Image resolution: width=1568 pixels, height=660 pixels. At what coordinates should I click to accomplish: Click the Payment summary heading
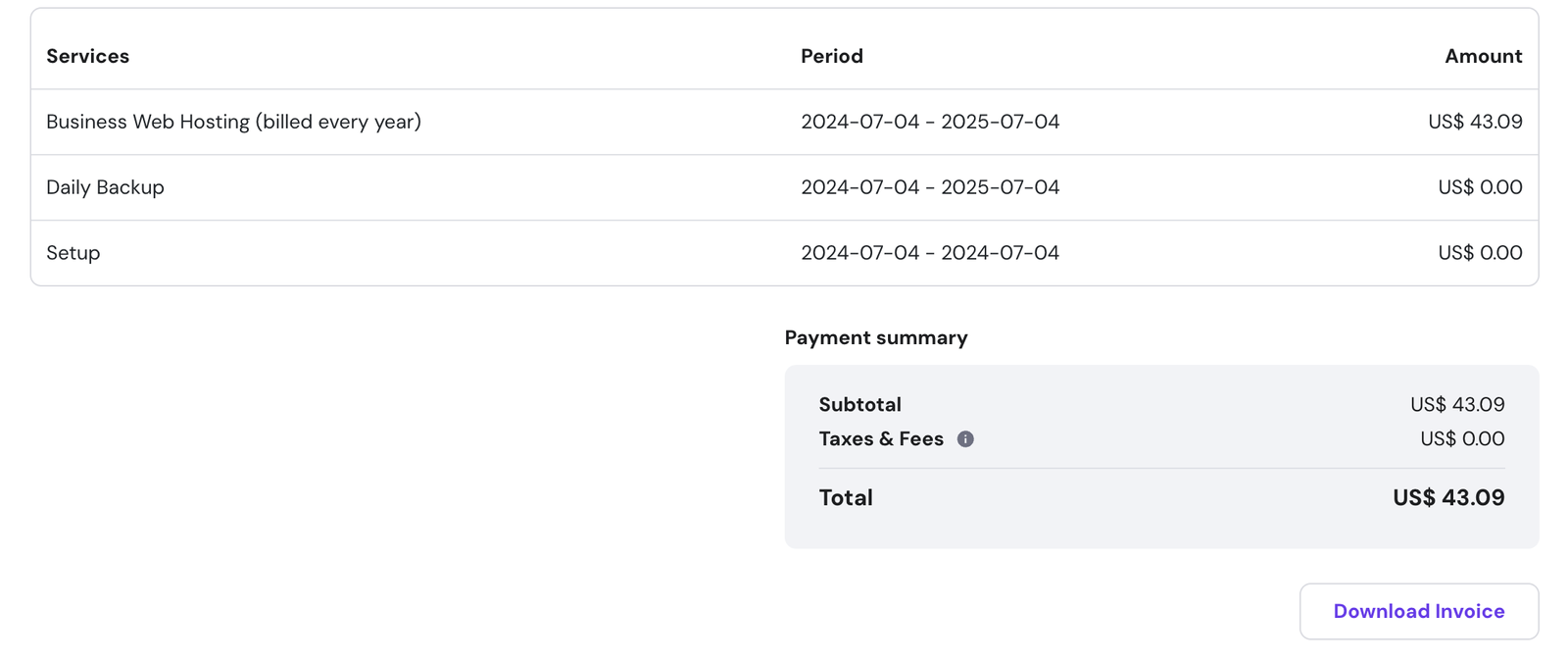(875, 337)
